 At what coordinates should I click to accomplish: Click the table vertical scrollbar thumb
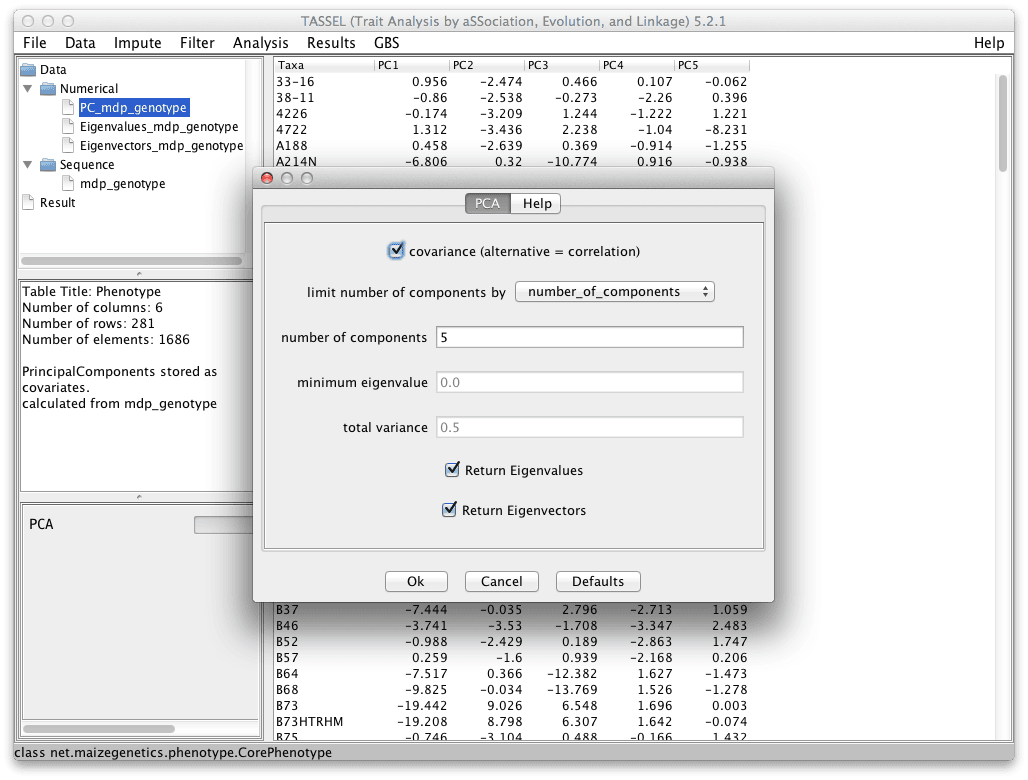point(1002,123)
